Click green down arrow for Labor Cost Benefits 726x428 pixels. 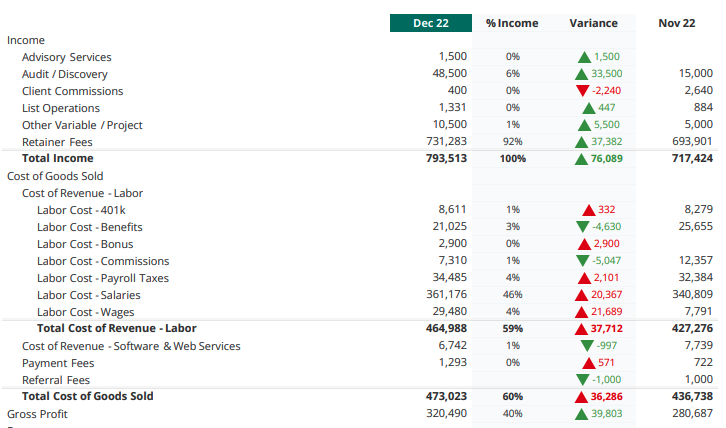(x=584, y=228)
